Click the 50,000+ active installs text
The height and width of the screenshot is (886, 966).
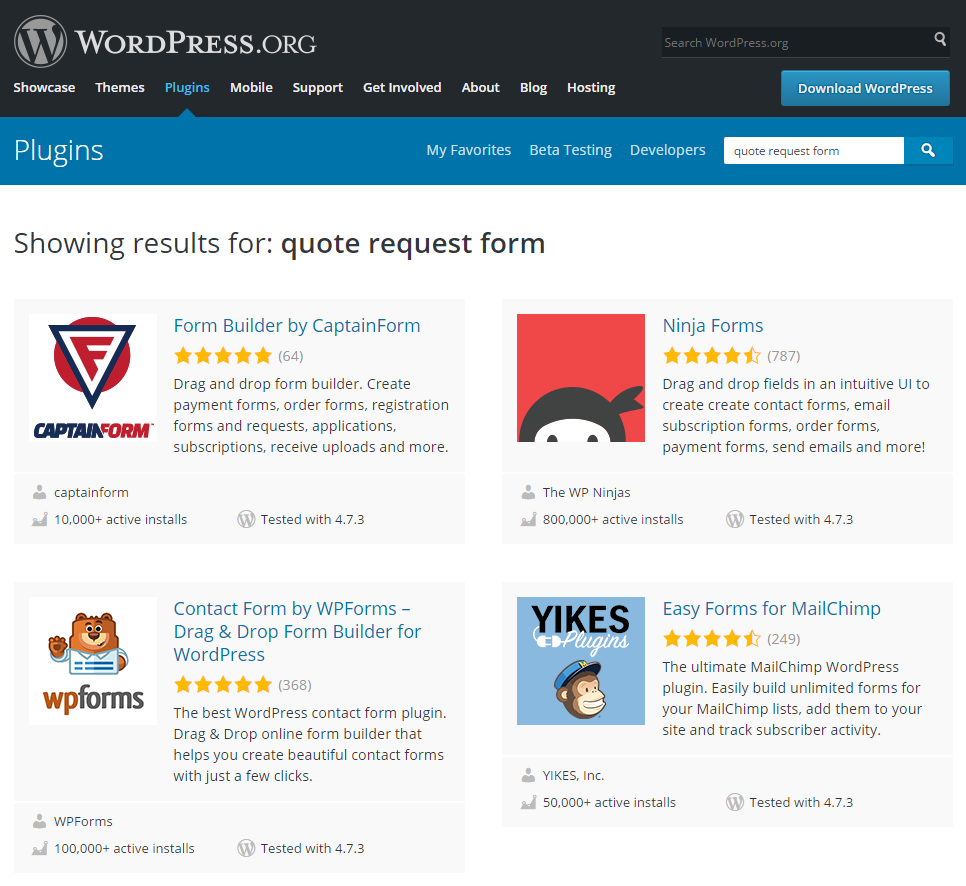(x=609, y=802)
